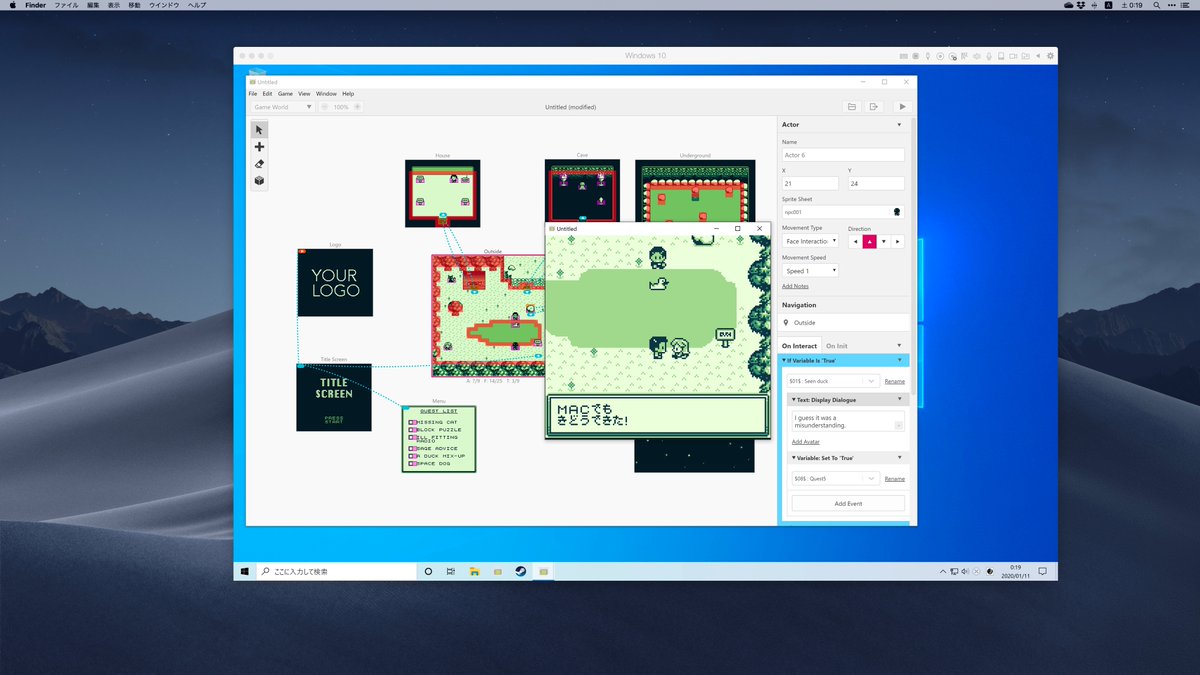Switch to the On Init tab
Screen dimensions: 1200x675
837,346
